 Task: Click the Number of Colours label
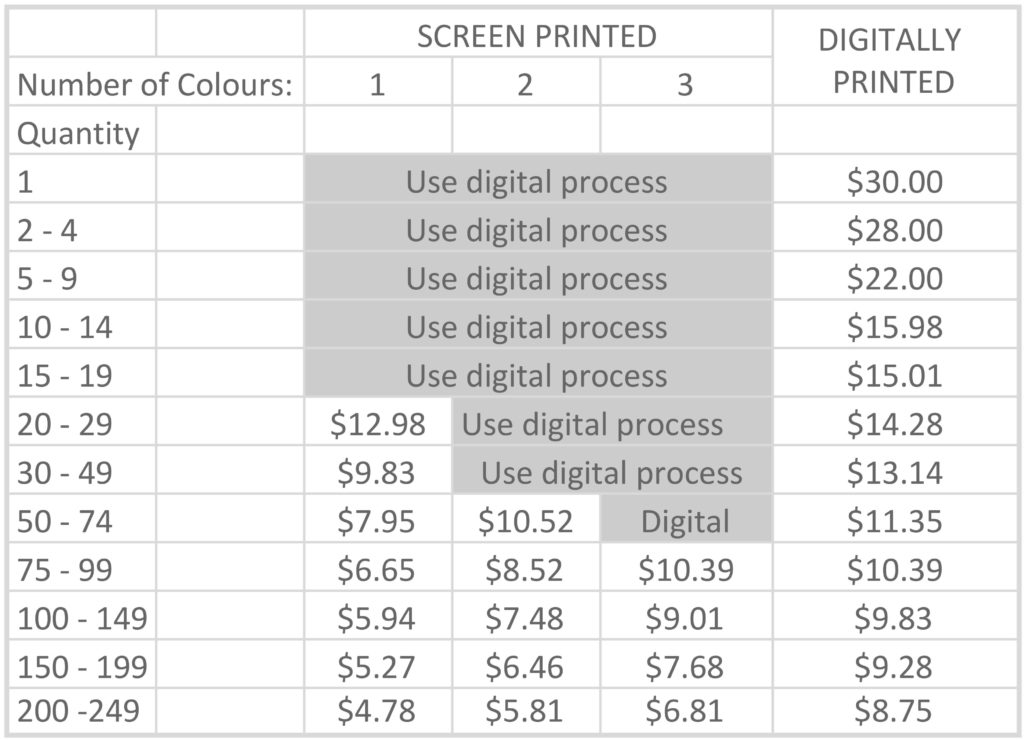pos(155,84)
